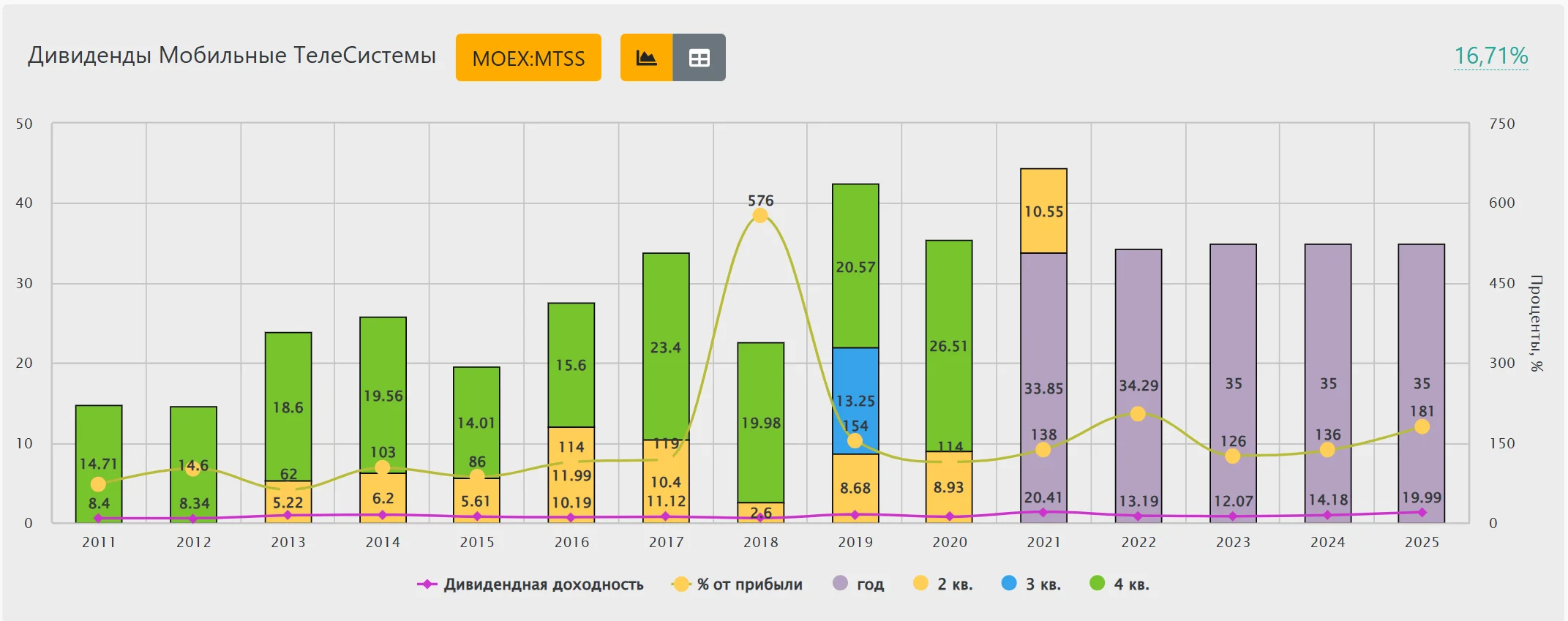Click the 2021 dividend yield diamond marker
1568x621 pixels.
click(1043, 512)
